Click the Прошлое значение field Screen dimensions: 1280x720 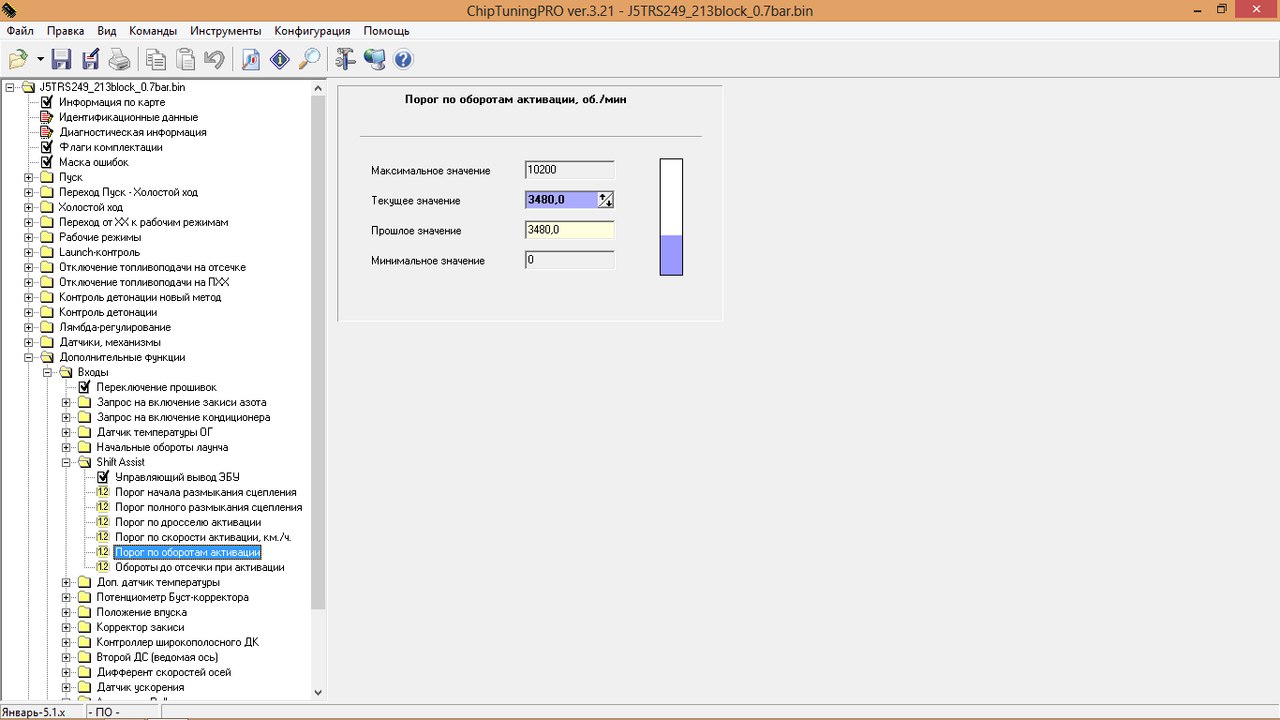pyautogui.click(x=569, y=230)
